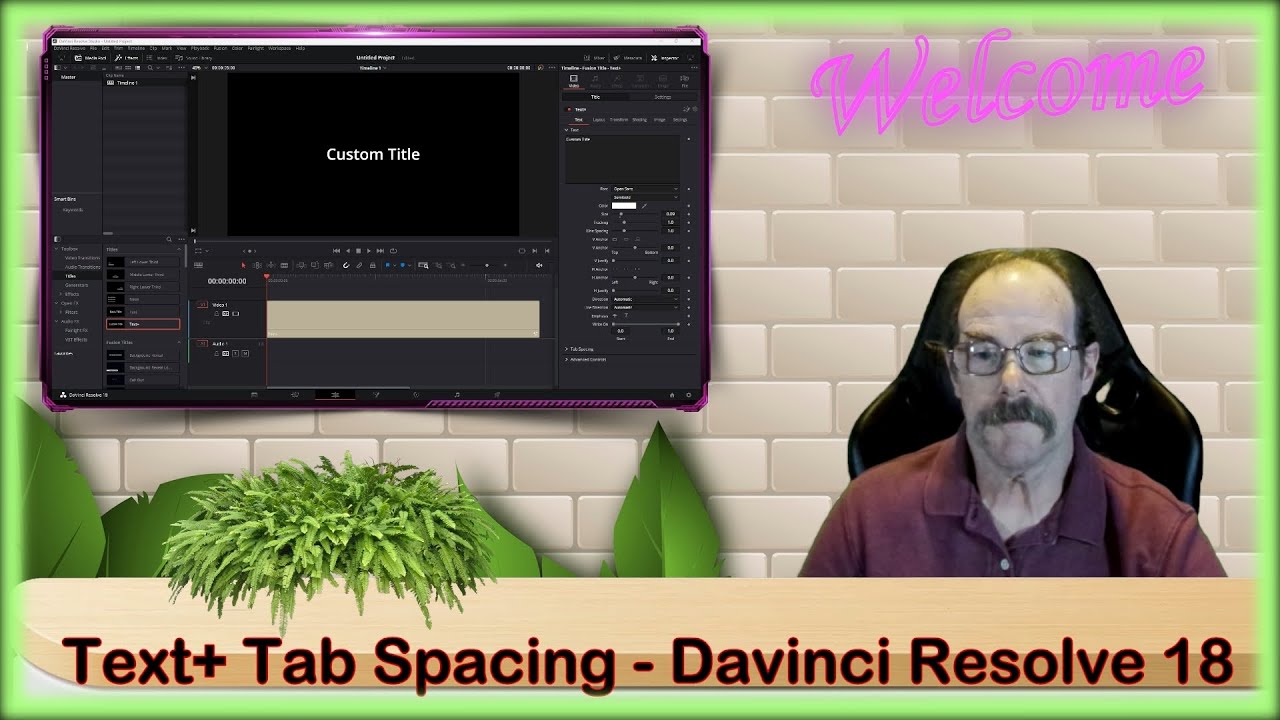Toggle Linked Selection chain icon
This screenshot has height=720, width=1280.
[359, 265]
